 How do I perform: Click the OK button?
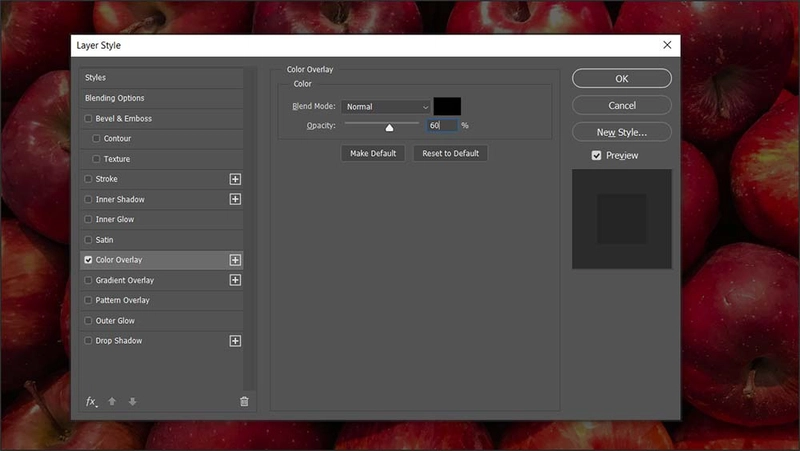(621, 79)
